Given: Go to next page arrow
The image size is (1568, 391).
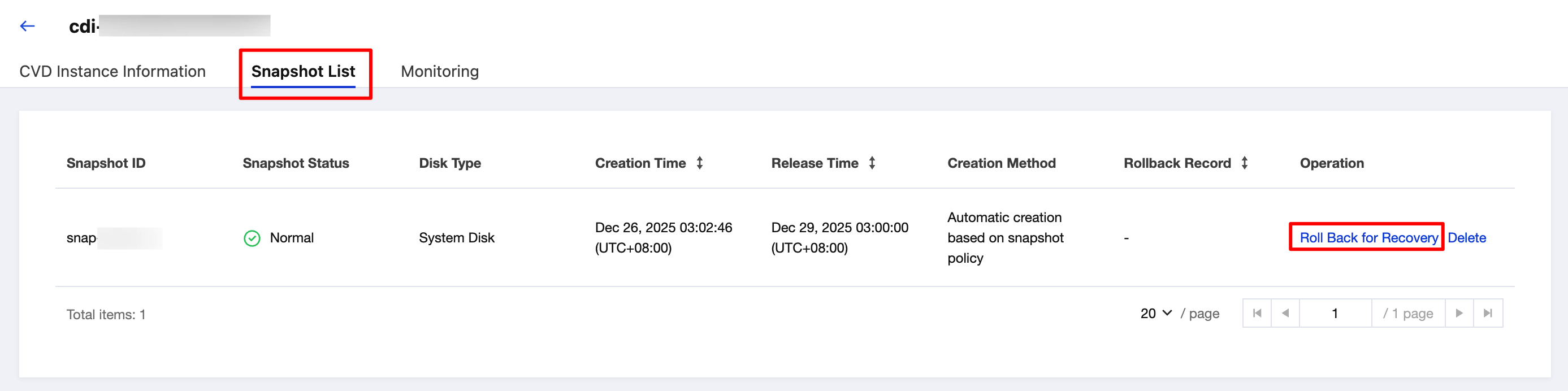Looking at the screenshot, I should 1459,313.
